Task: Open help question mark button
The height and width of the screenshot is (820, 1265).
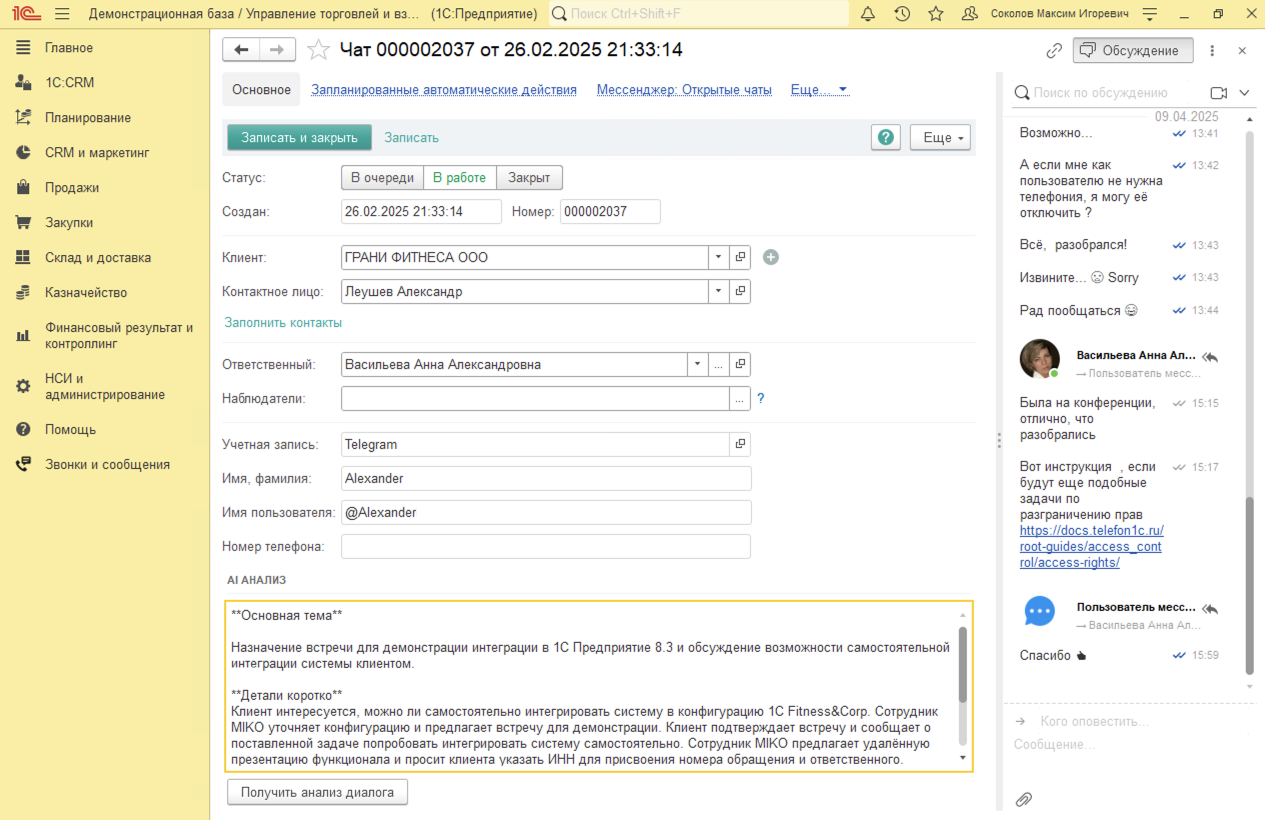Action: tap(885, 138)
